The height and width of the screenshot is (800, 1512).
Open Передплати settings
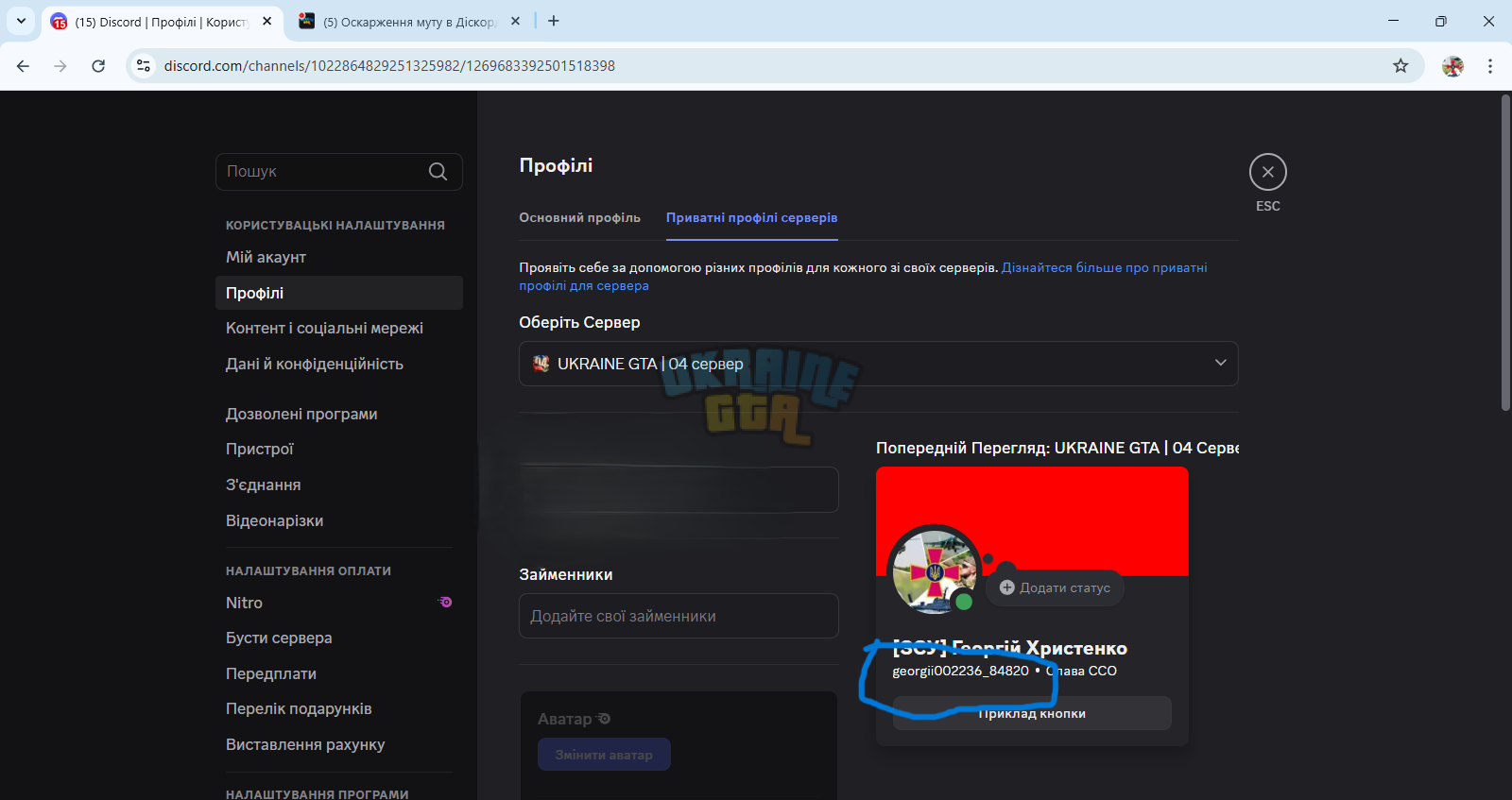[339, 673]
